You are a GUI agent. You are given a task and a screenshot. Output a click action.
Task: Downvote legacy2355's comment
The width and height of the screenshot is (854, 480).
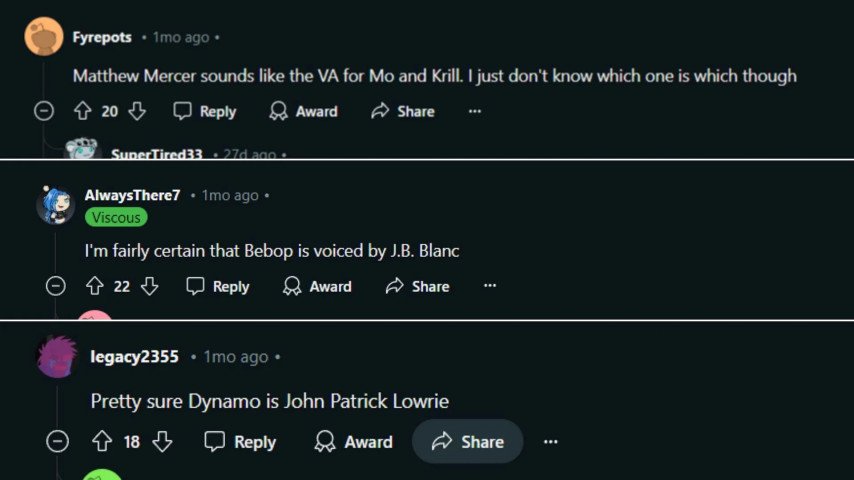pyautogui.click(x=161, y=441)
